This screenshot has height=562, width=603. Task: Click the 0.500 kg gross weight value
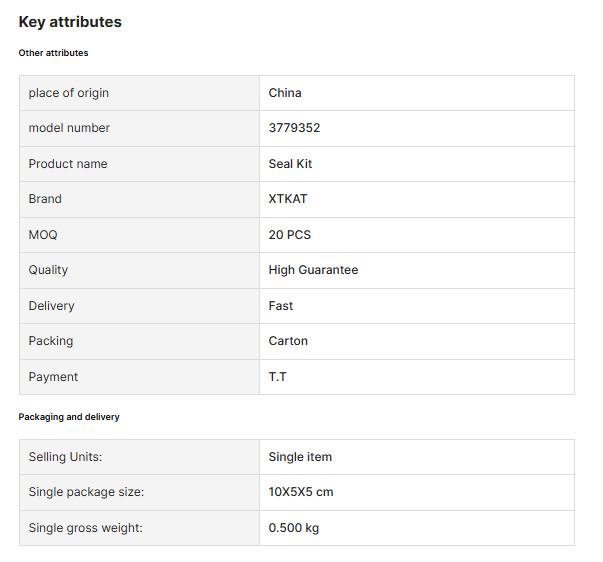pos(294,528)
